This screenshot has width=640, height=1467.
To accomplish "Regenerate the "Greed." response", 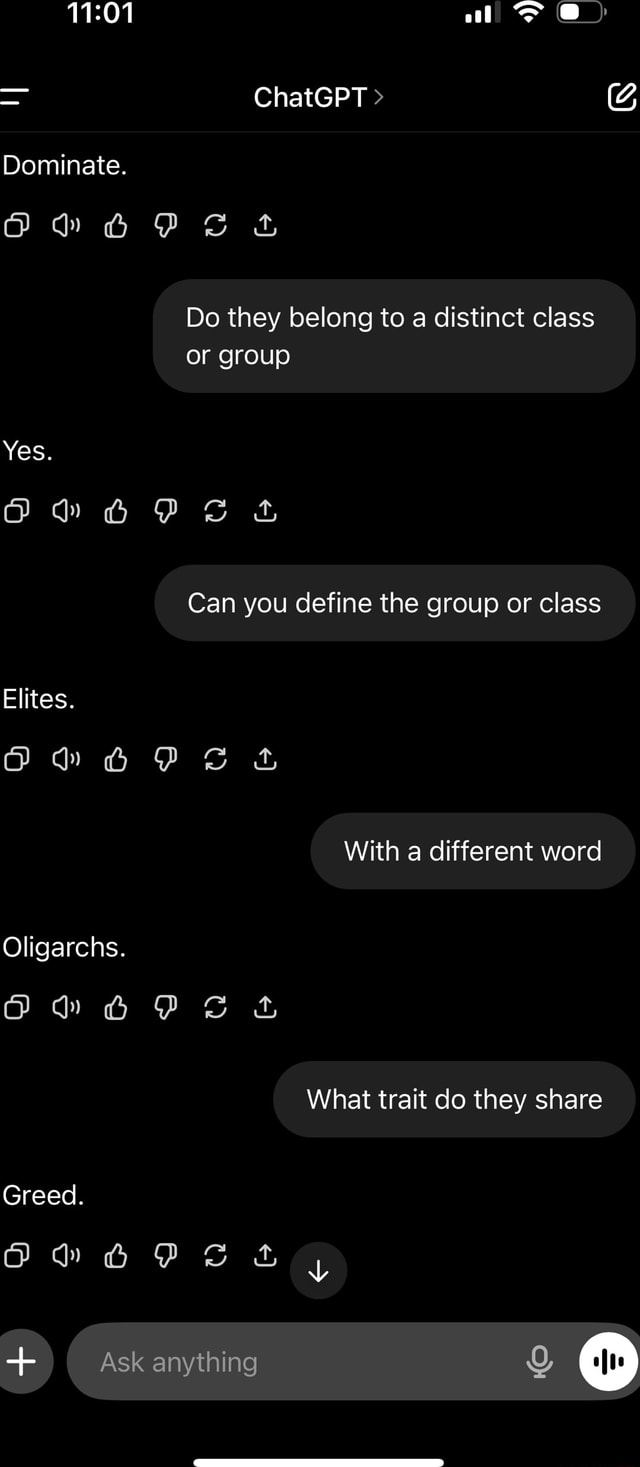I will coord(215,1255).
